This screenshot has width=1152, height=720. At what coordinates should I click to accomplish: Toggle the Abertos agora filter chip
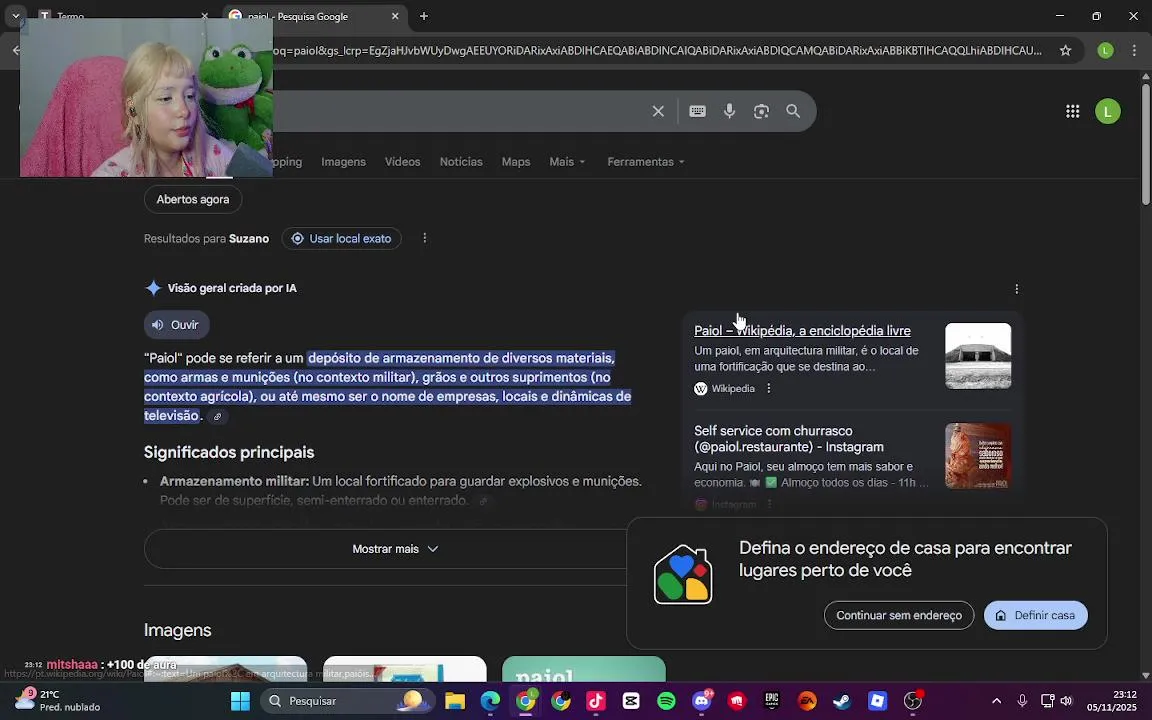tap(192, 199)
